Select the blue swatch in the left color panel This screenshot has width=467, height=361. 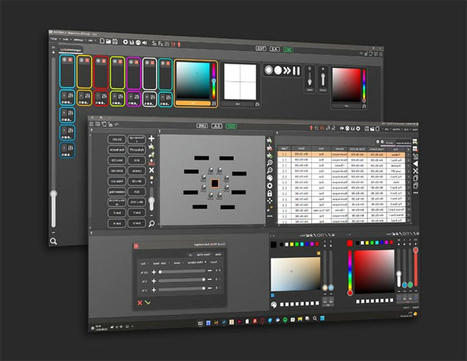[x=307, y=244]
